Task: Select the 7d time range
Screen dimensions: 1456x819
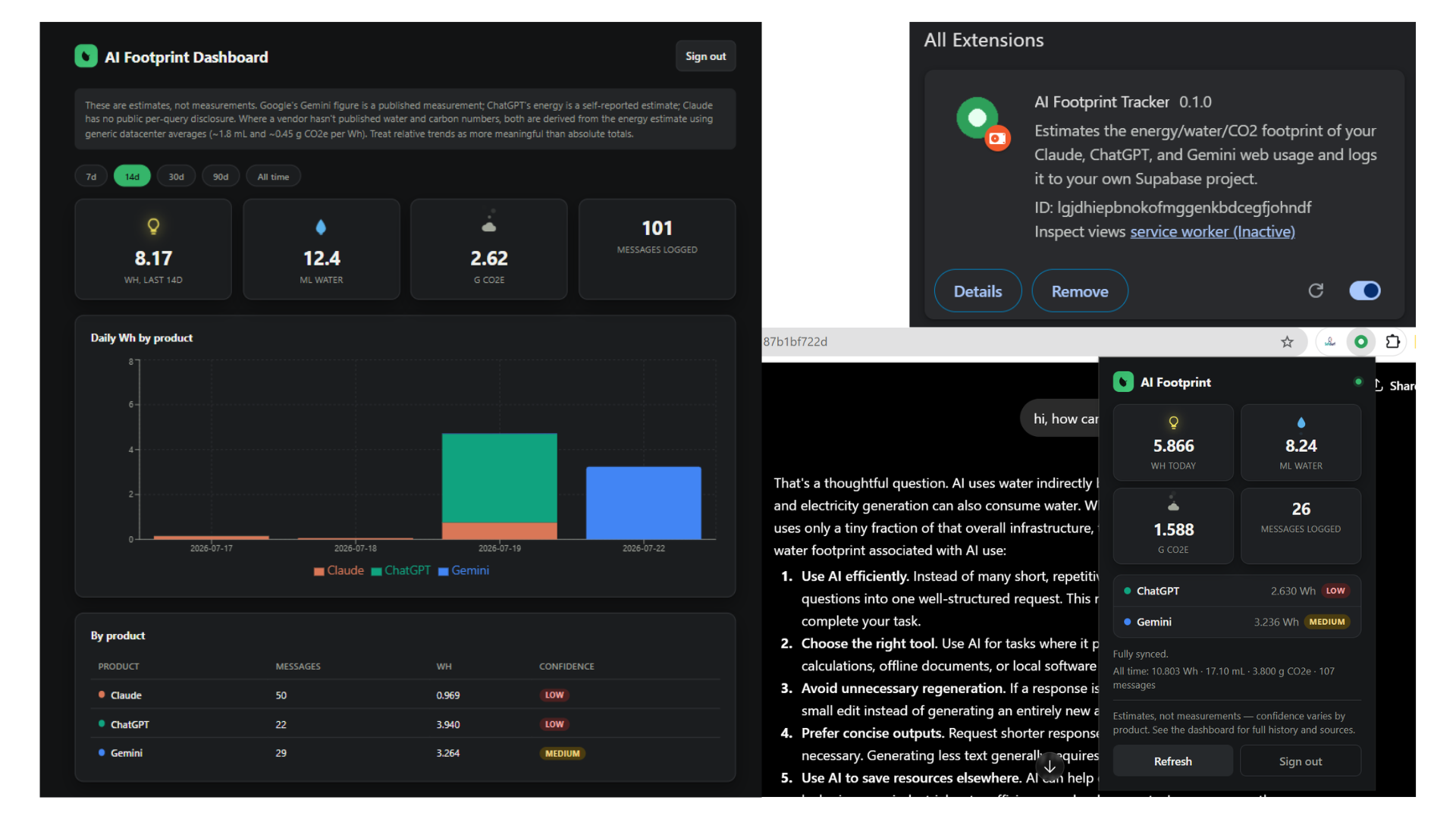Action: pos(91,177)
